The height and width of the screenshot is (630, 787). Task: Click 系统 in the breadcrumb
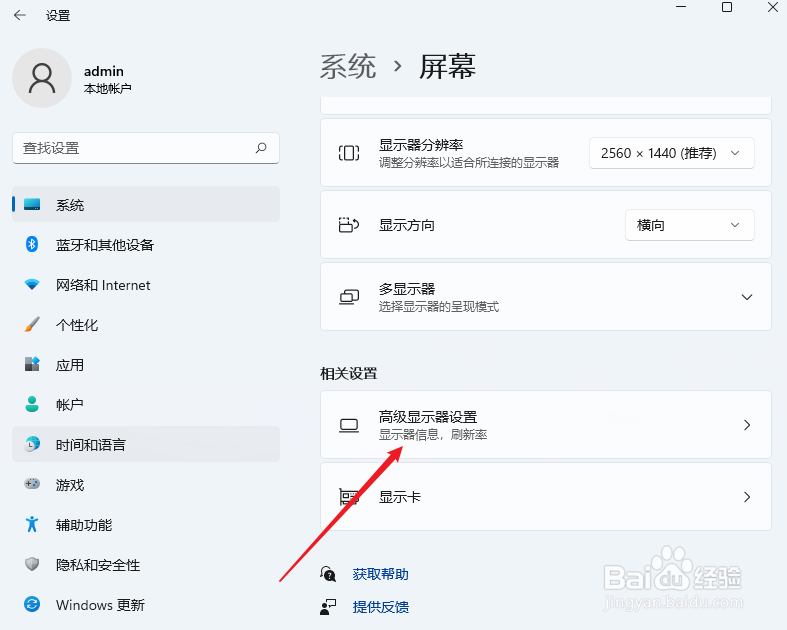coord(348,66)
